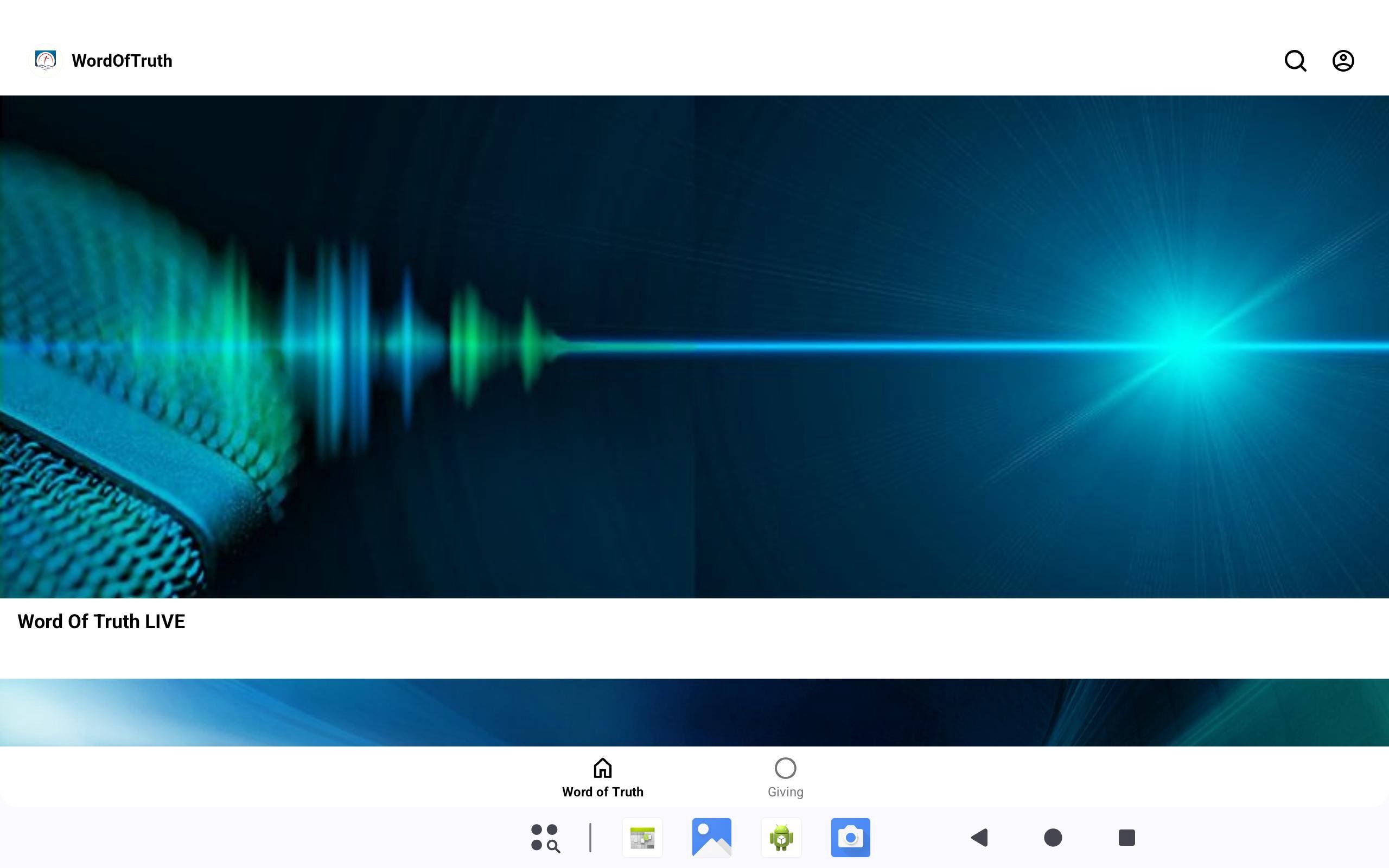Screen dimensions: 1389x868
Task: Launch the green Android robot app
Action: [781, 838]
